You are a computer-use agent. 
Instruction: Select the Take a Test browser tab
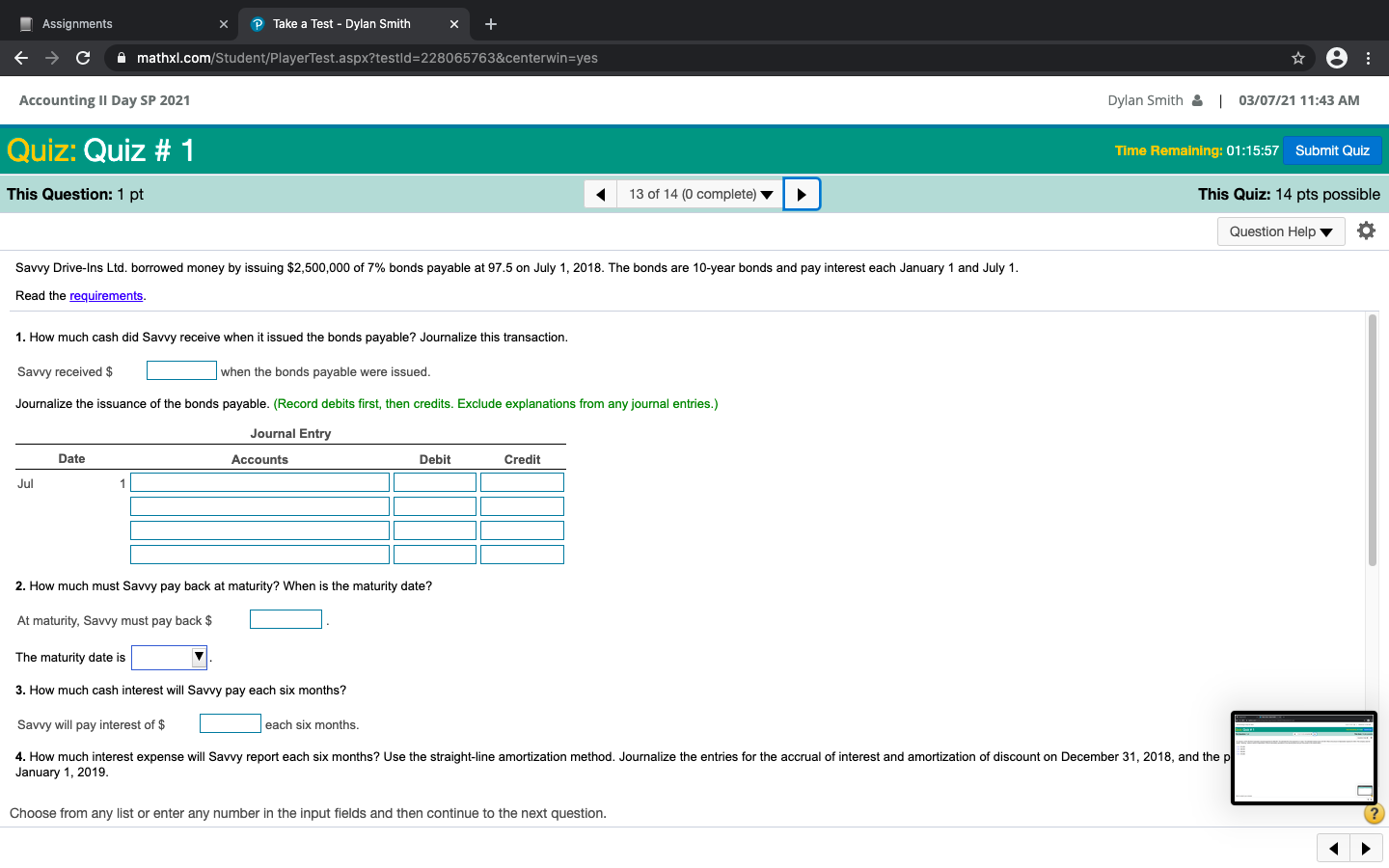click(x=341, y=24)
